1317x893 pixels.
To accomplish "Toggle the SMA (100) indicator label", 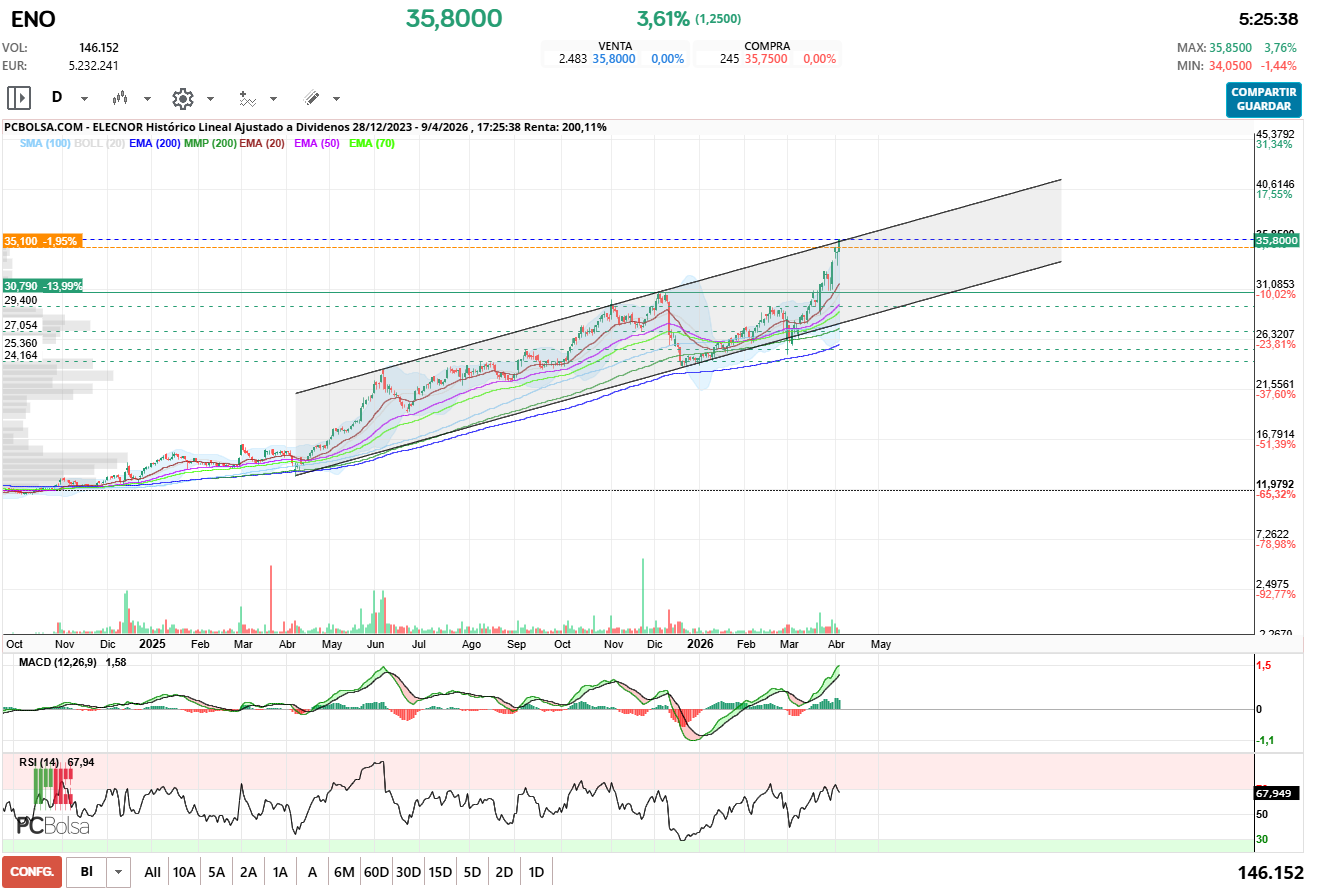I will (x=45, y=144).
